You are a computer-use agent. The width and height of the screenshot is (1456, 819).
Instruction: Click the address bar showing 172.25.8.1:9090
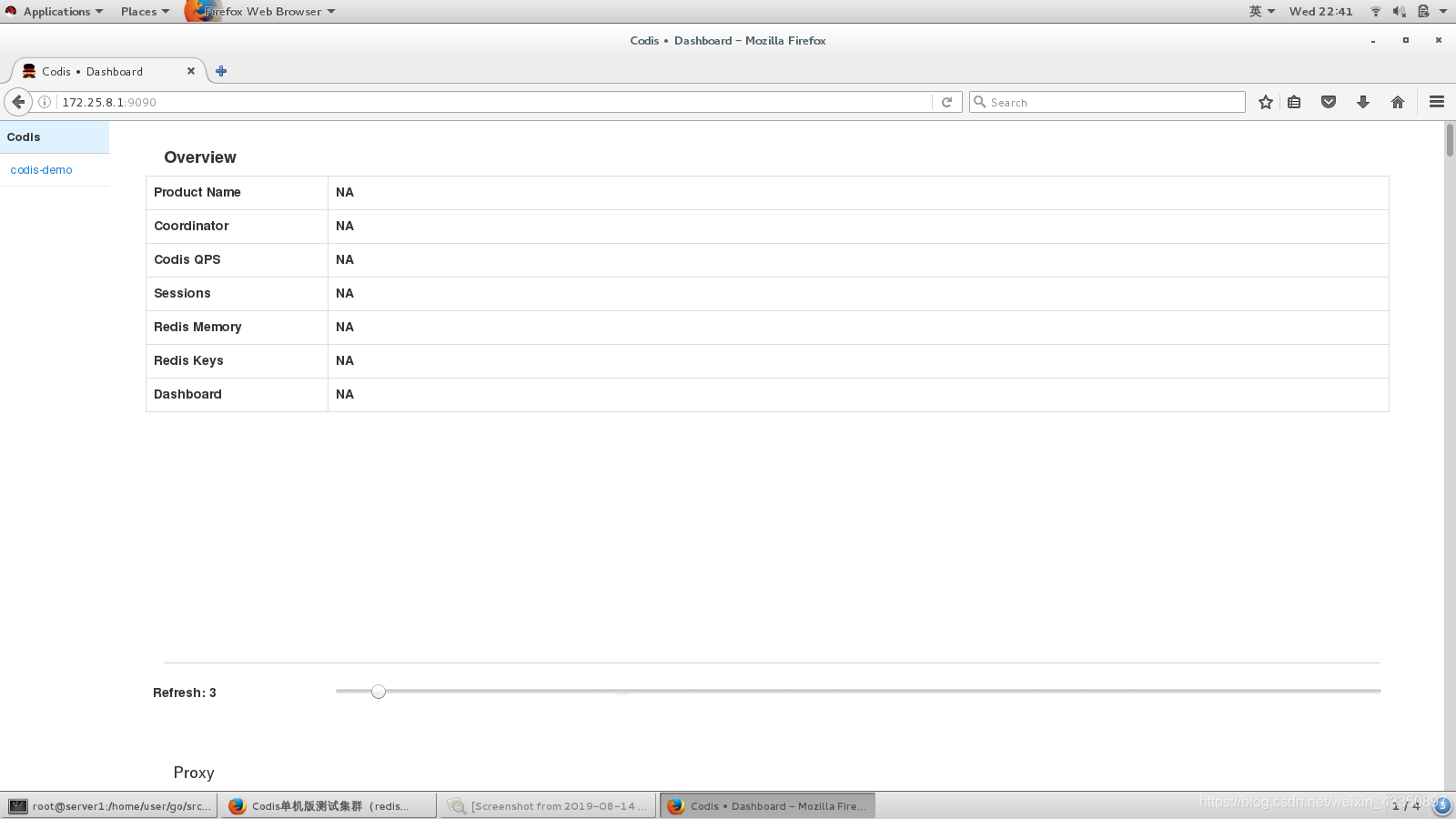pos(496,102)
